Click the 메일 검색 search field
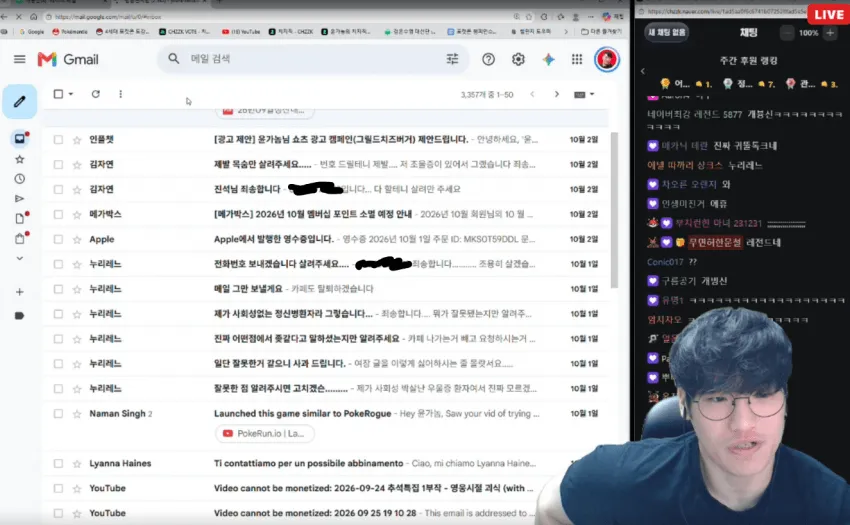 pos(314,59)
